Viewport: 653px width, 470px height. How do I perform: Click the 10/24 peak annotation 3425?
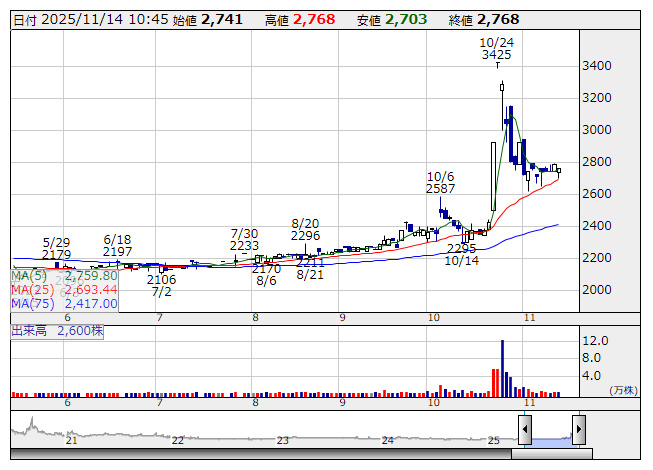pyautogui.click(x=496, y=55)
